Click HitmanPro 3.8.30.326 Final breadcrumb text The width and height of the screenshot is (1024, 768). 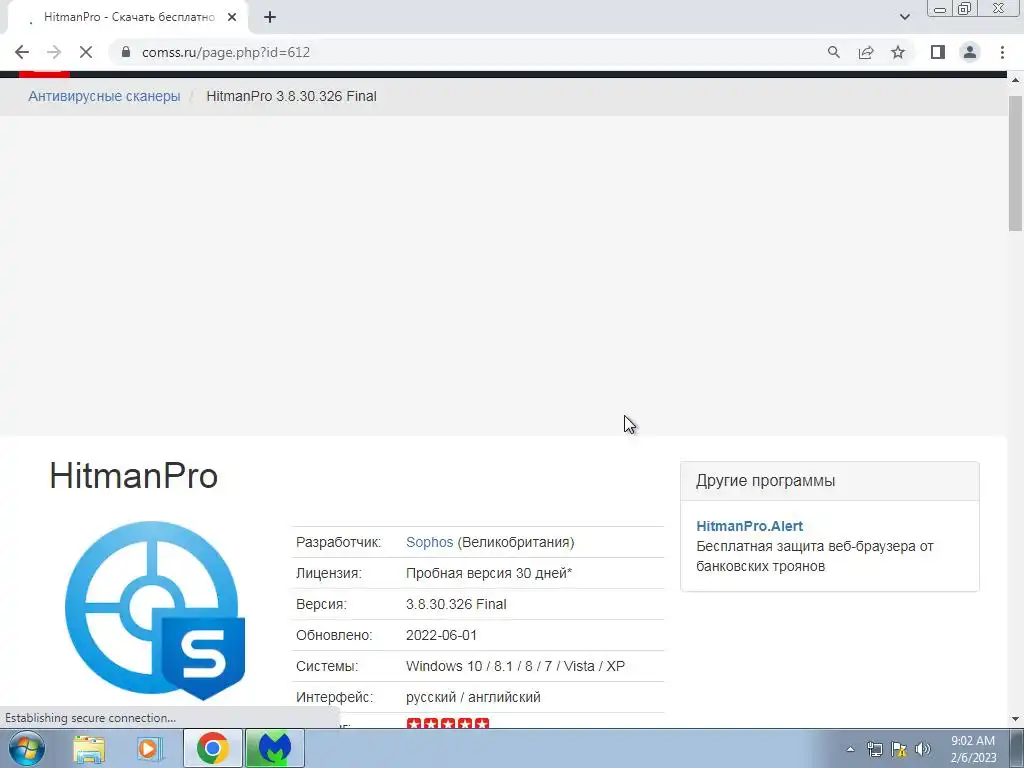tap(291, 96)
